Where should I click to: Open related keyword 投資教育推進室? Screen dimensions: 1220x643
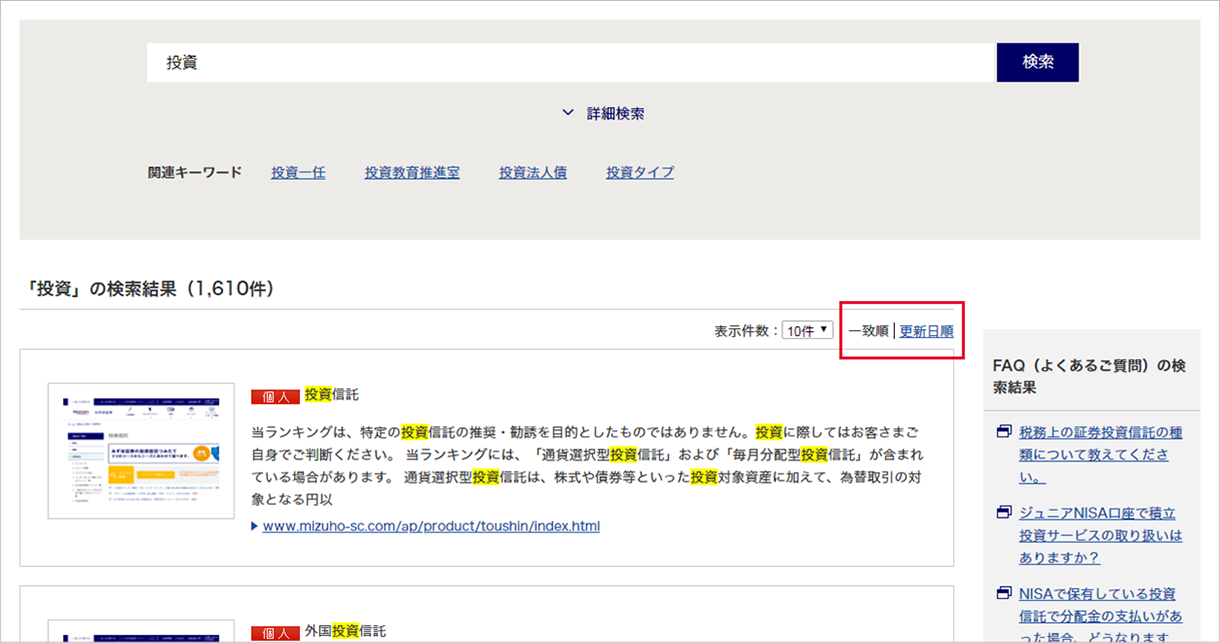pyautogui.click(x=412, y=172)
